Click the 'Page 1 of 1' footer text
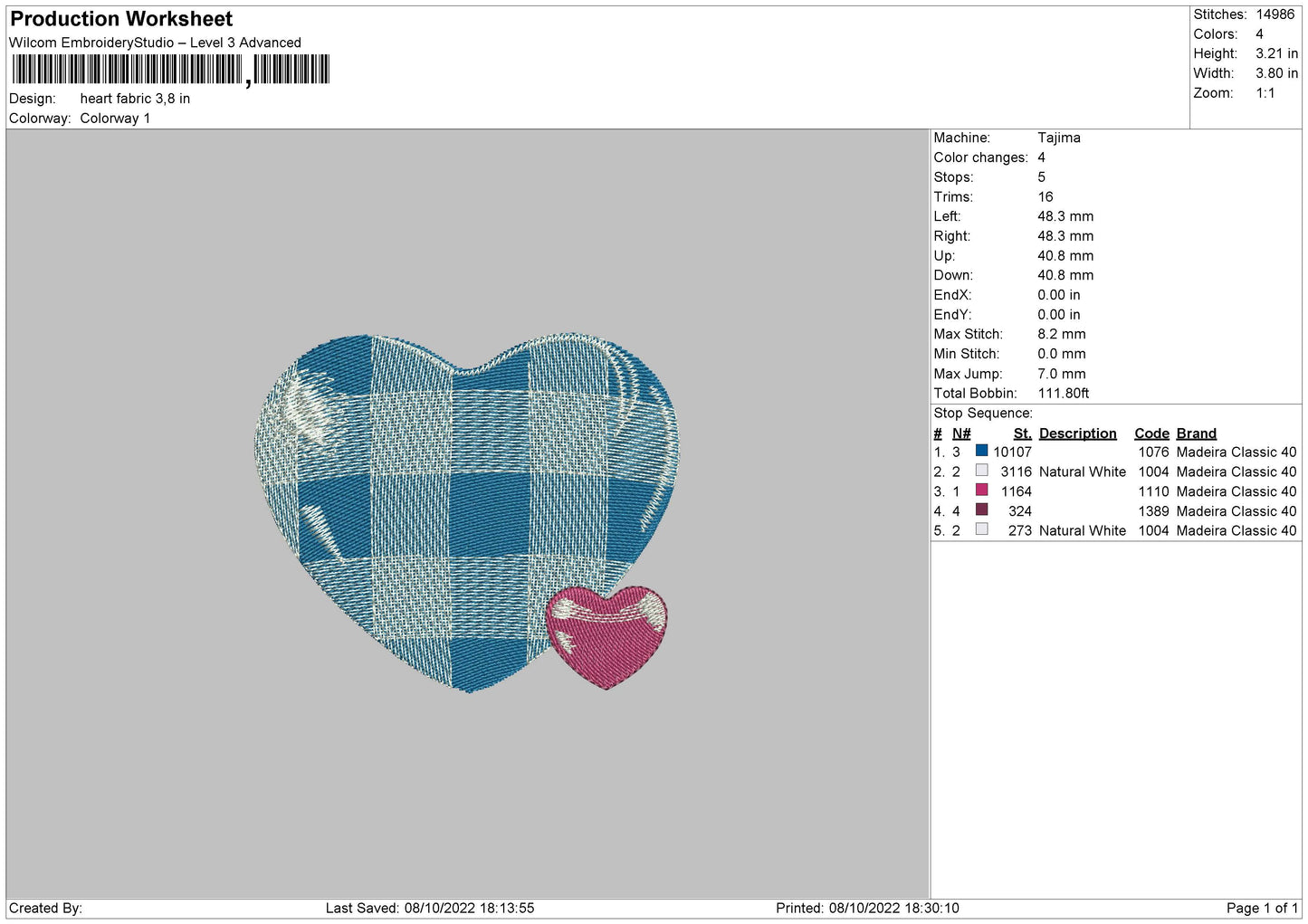This screenshot has width=1308, height=924. (x=1262, y=909)
